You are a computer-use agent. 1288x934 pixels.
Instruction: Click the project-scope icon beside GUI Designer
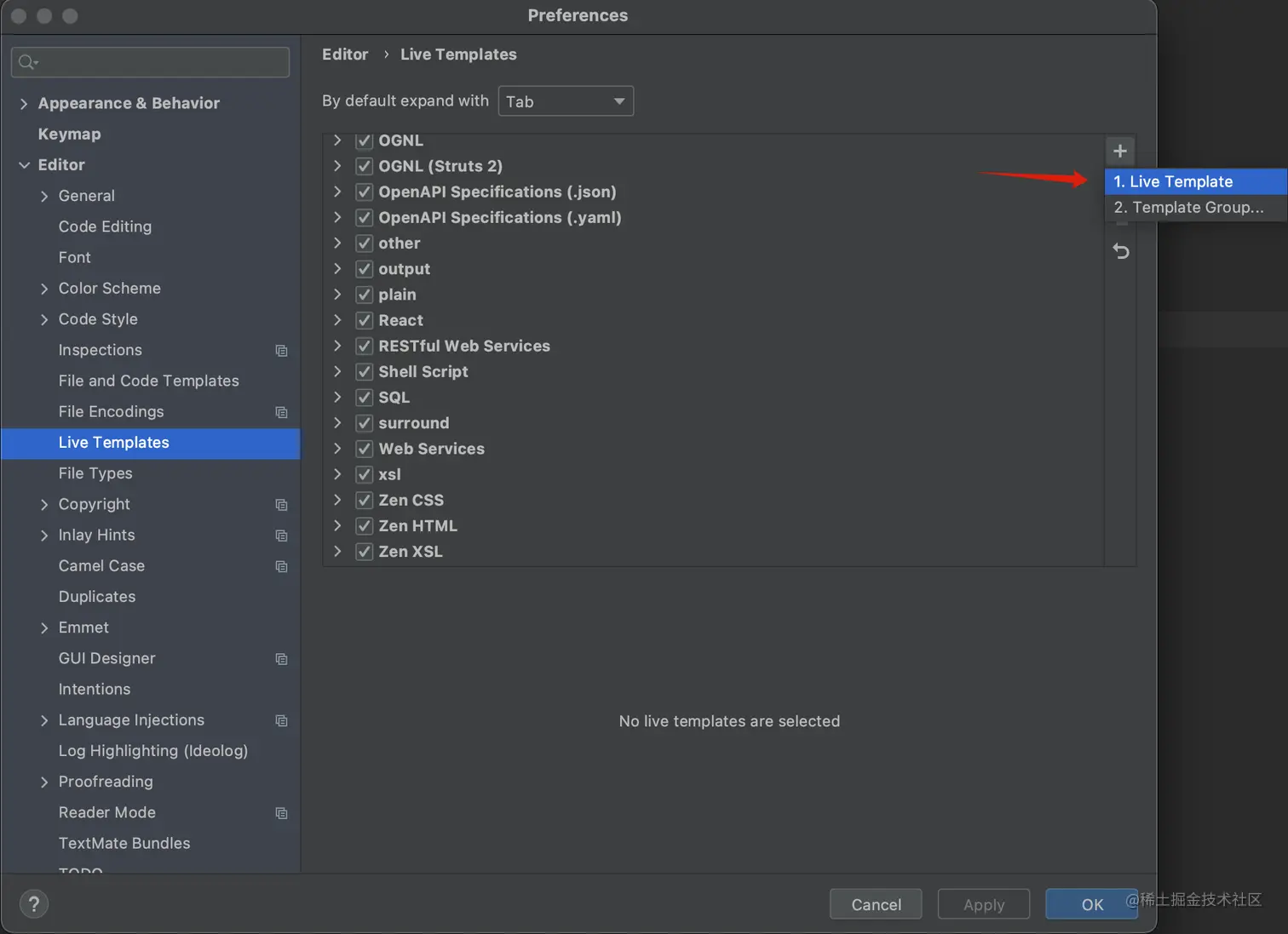(282, 659)
